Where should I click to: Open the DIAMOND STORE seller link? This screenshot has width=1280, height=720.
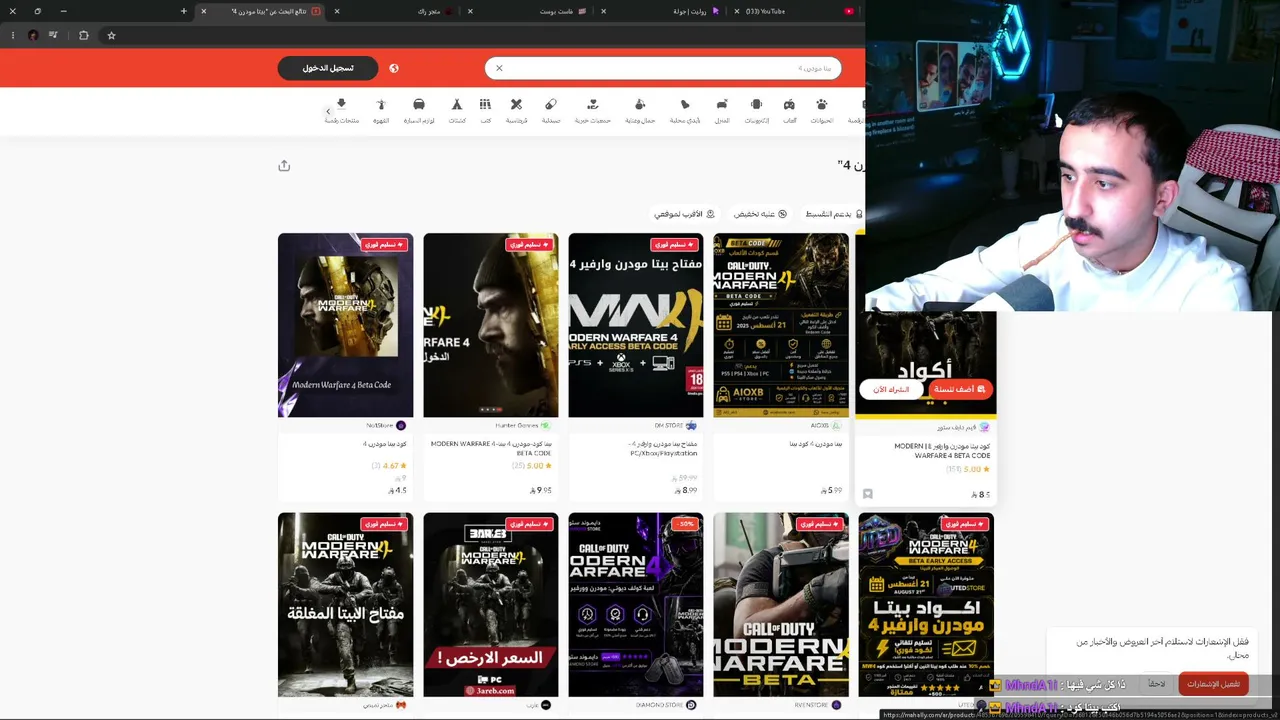(x=665, y=705)
